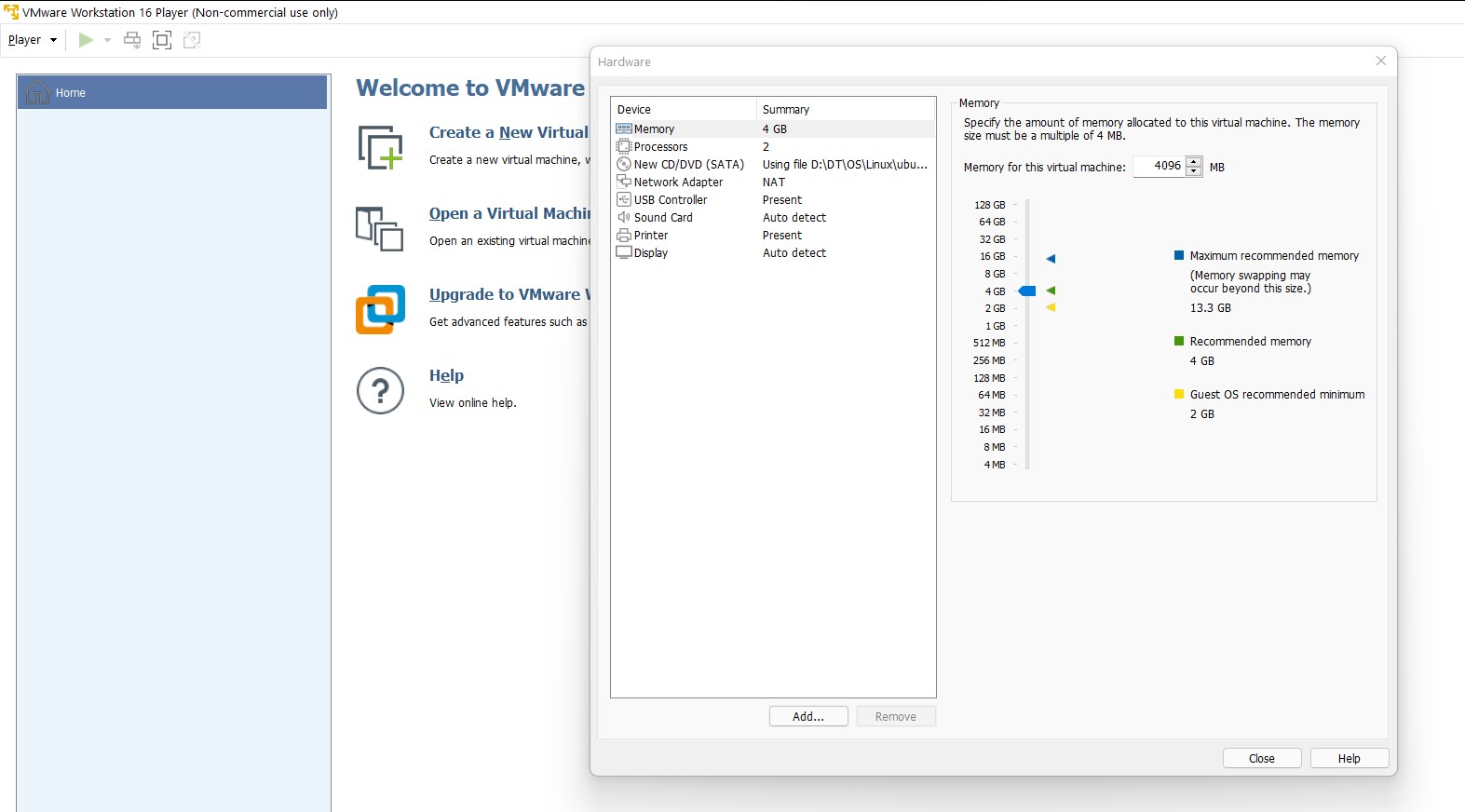
Task: Open the Help link on welcome page
Action: (x=446, y=375)
